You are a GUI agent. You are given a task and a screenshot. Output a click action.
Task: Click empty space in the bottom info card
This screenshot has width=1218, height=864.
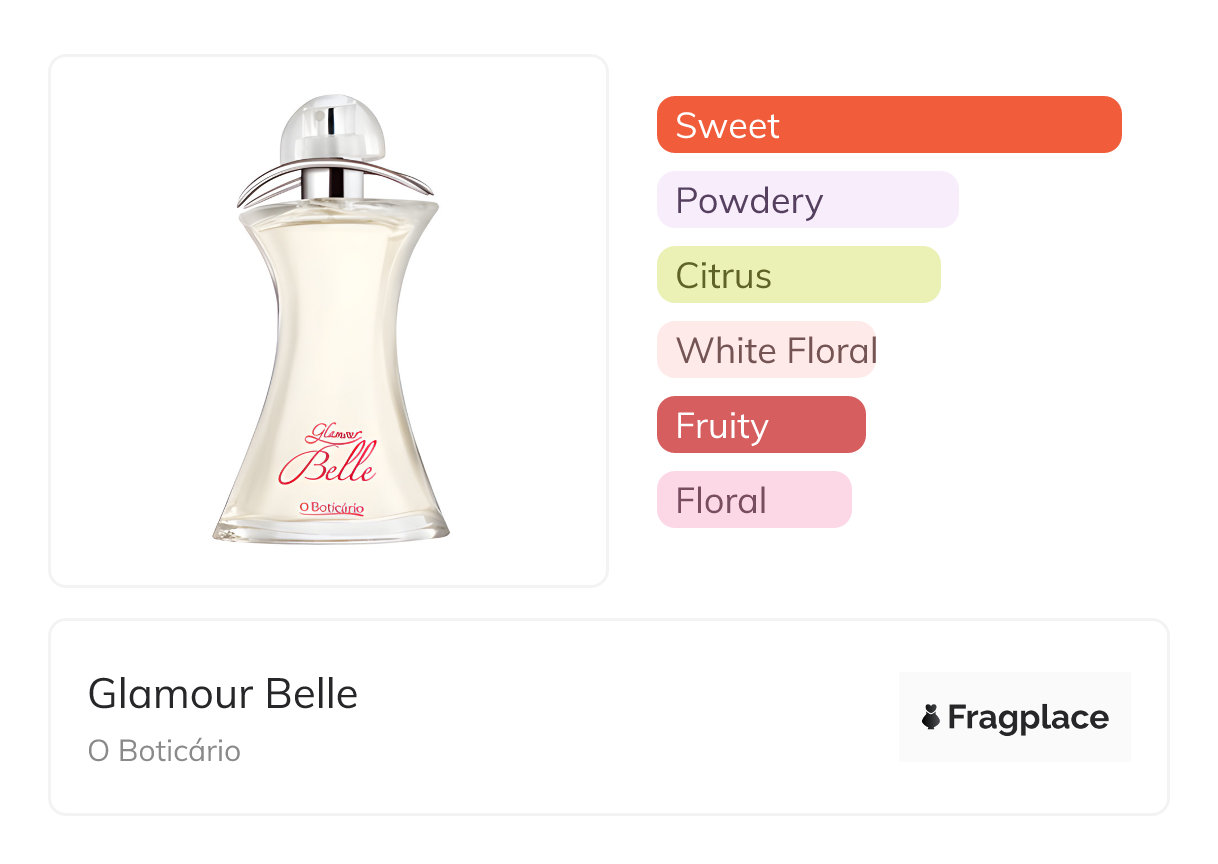620,720
